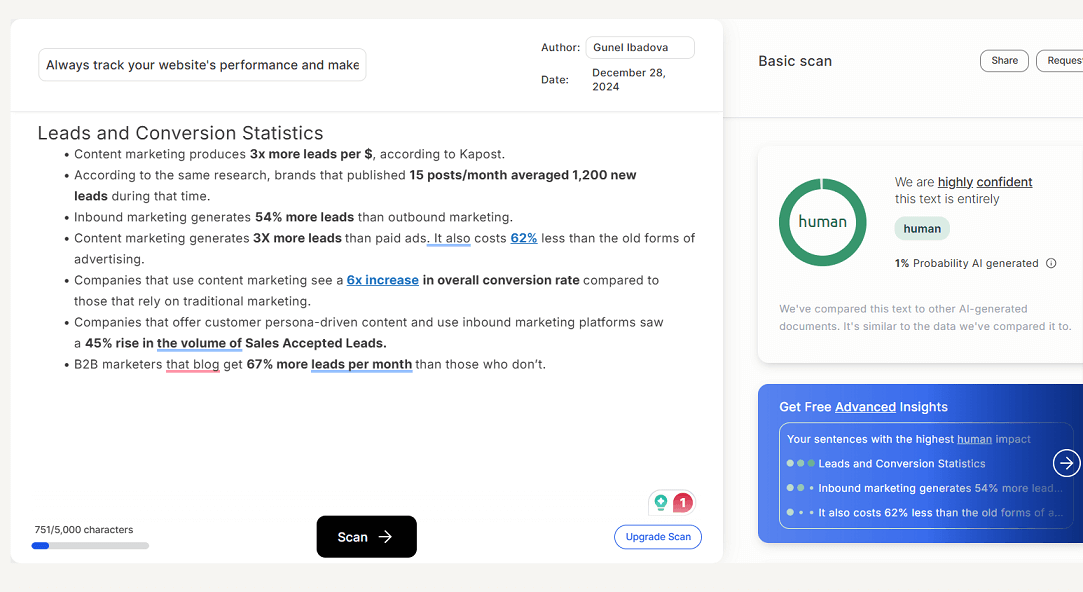Image resolution: width=1083 pixels, height=592 pixels.
Task: Open the red grammar issue counter badge
Action: (x=682, y=503)
